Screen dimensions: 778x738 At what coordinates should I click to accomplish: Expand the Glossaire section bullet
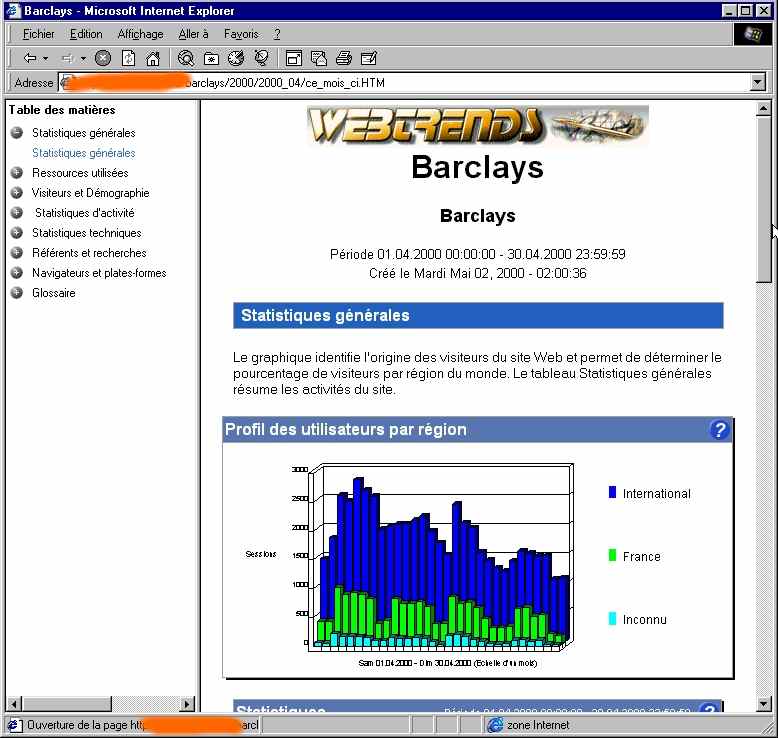tap(17, 292)
